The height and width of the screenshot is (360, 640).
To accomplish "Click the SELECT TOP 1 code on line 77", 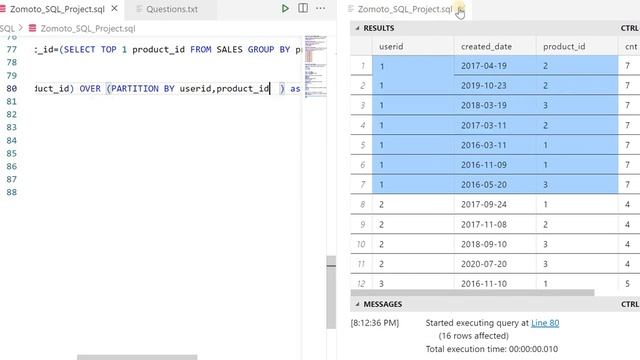I will 96,49.
